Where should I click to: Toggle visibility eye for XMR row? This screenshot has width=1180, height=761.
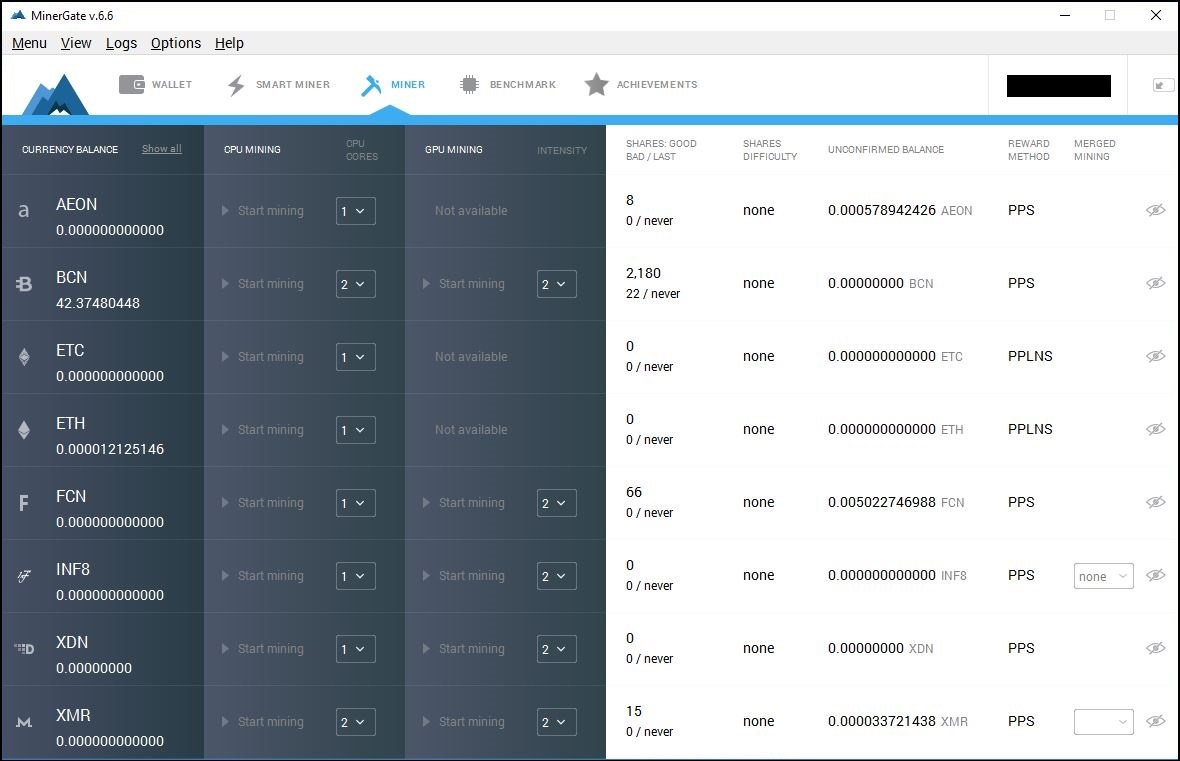(x=1155, y=721)
